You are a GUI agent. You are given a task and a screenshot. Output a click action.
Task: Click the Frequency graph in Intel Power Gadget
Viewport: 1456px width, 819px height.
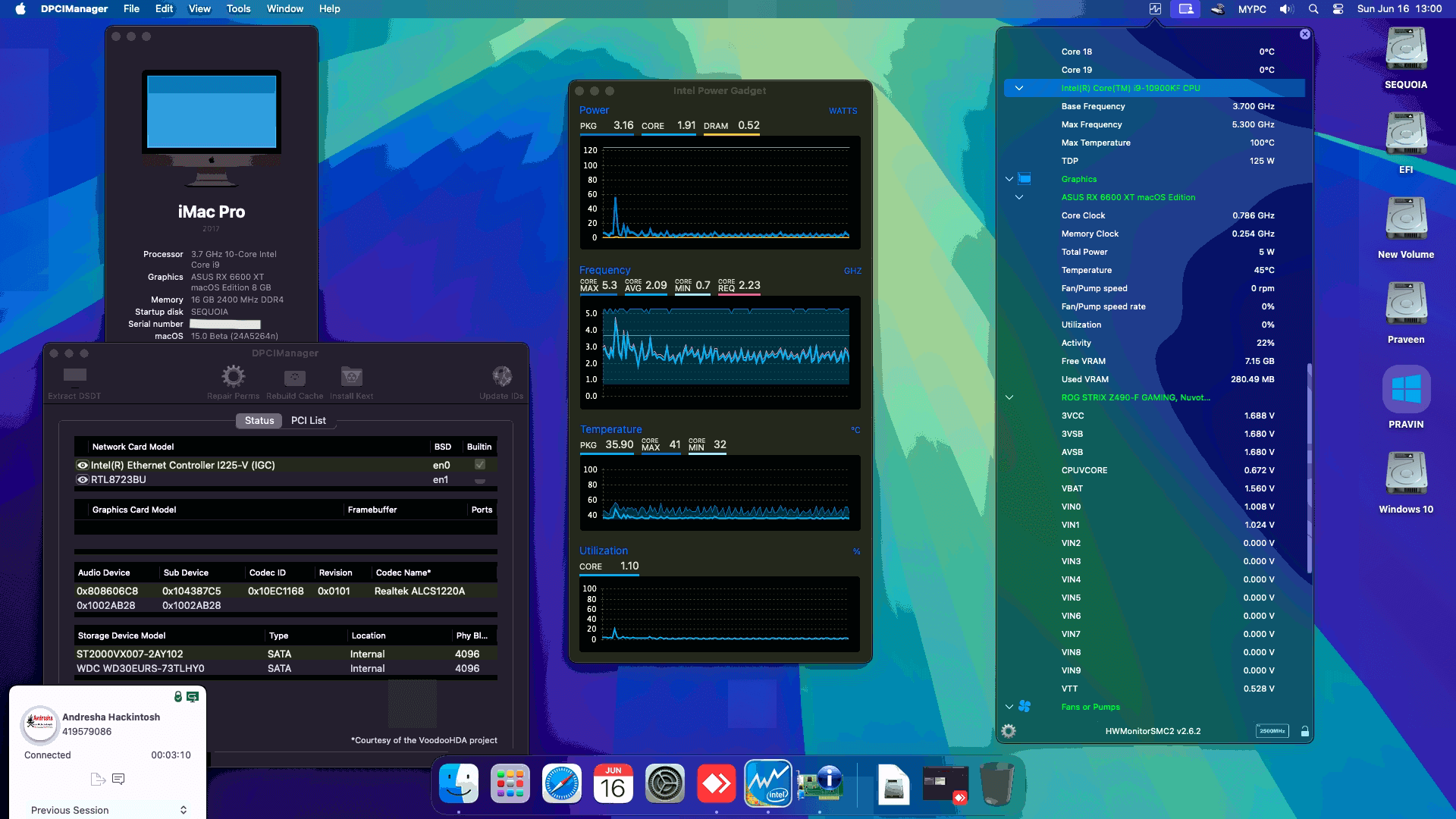(720, 353)
